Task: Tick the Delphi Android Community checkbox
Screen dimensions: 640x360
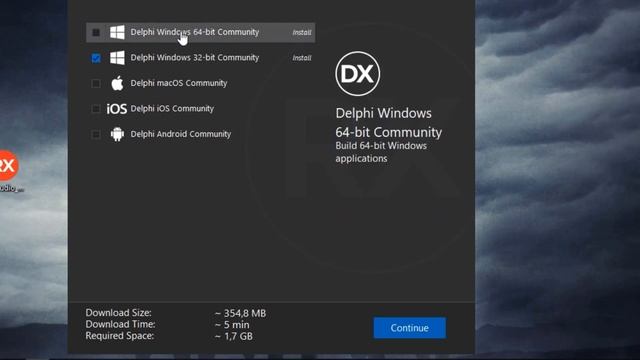Action: click(96, 134)
